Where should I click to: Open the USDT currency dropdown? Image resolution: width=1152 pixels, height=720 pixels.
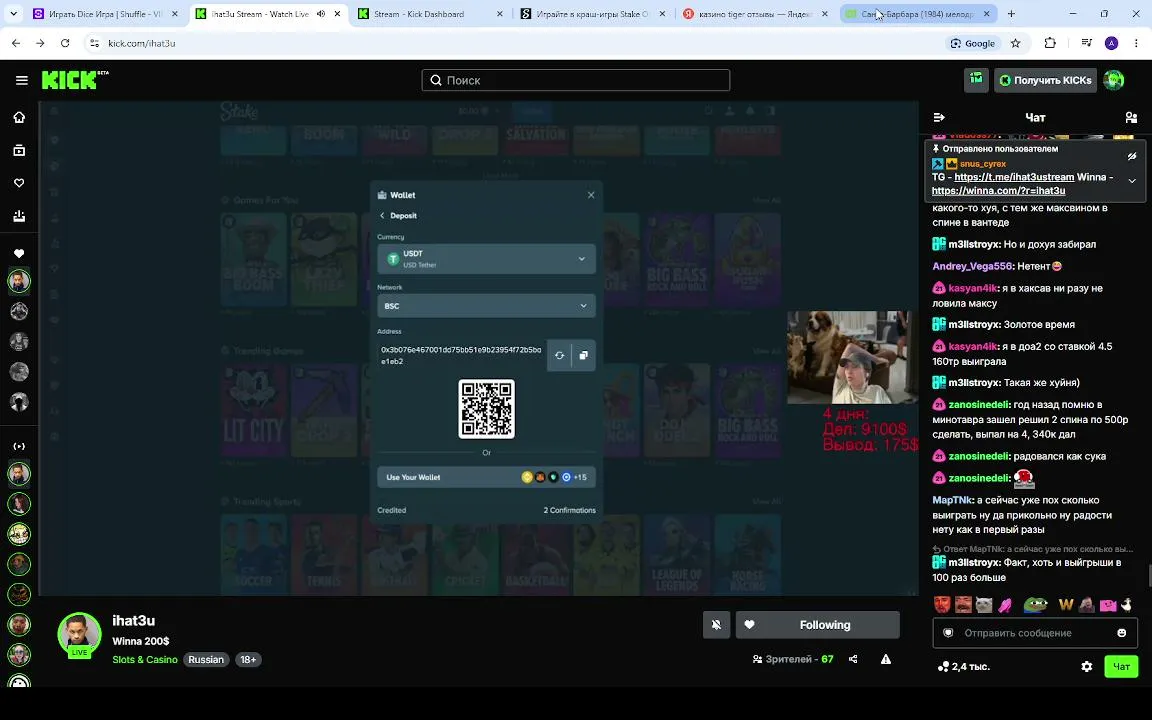point(486,259)
